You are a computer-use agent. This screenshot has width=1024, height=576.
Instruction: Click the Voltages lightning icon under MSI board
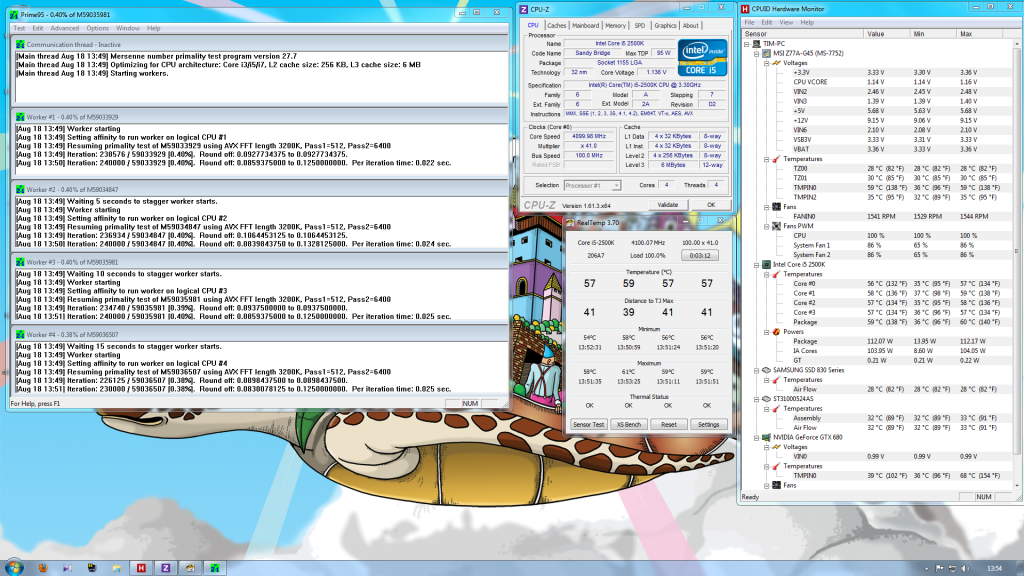776,63
